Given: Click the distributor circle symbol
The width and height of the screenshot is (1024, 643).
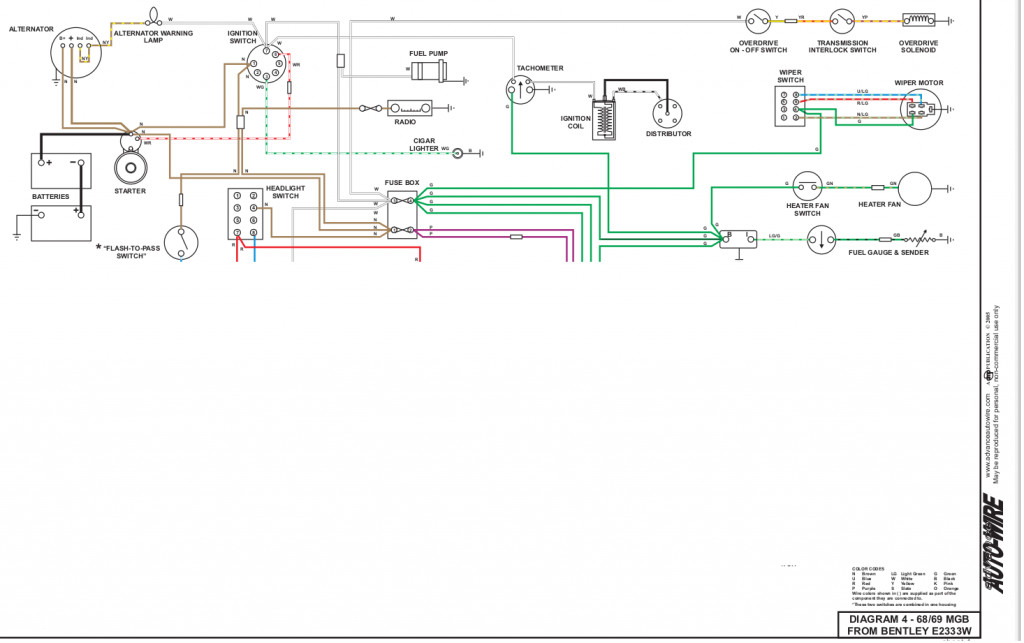Looking at the screenshot, I should coord(667,112).
